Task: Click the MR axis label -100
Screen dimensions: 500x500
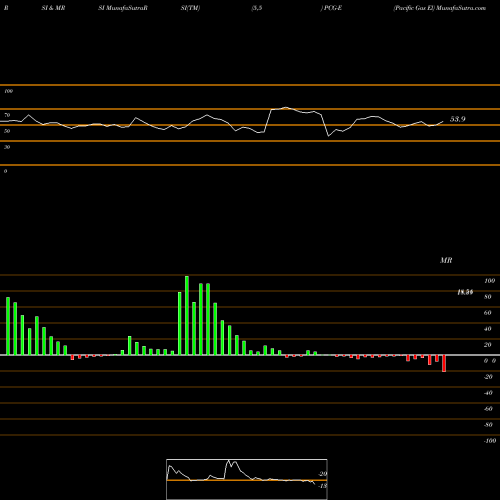Action: tap(490, 441)
